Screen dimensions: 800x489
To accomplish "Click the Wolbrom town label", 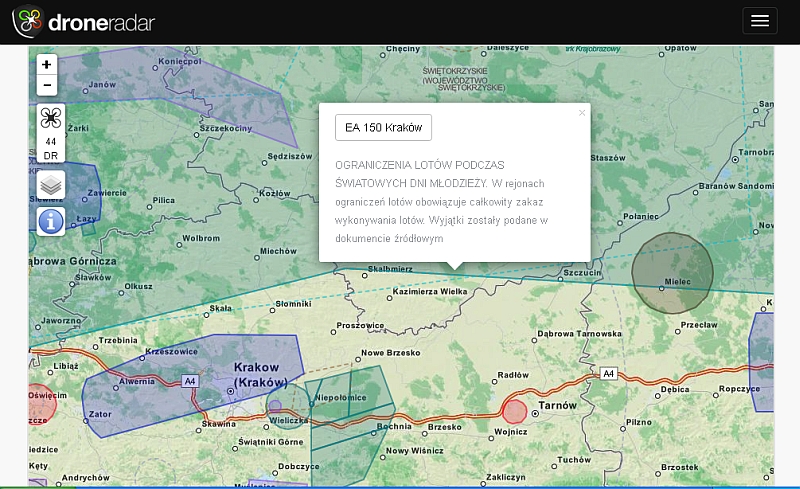I will (x=201, y=238).
